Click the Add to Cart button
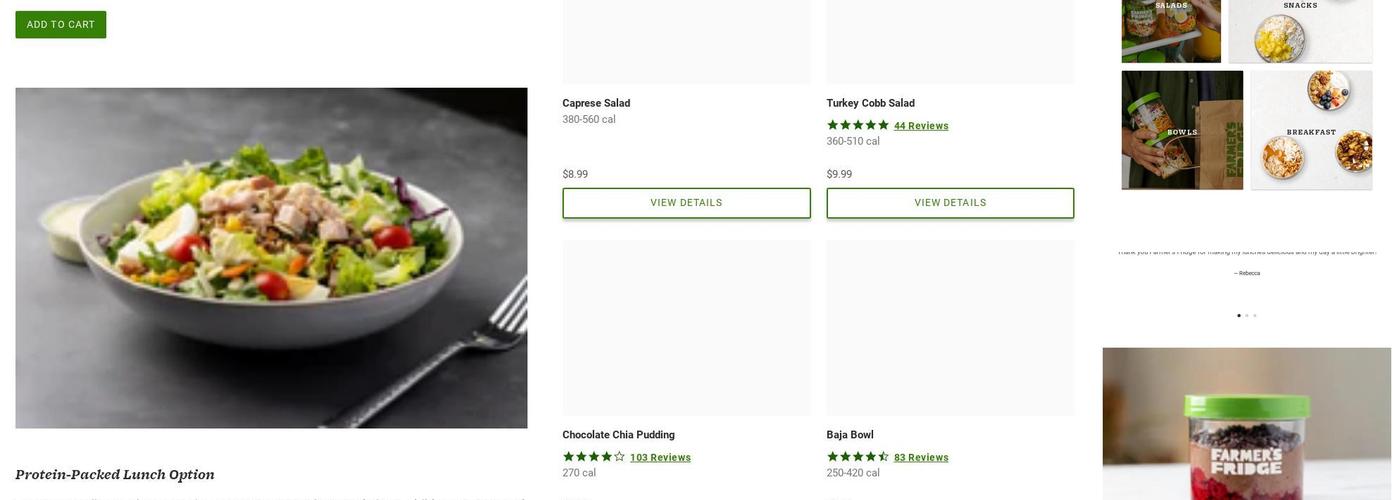 (61, 25)
